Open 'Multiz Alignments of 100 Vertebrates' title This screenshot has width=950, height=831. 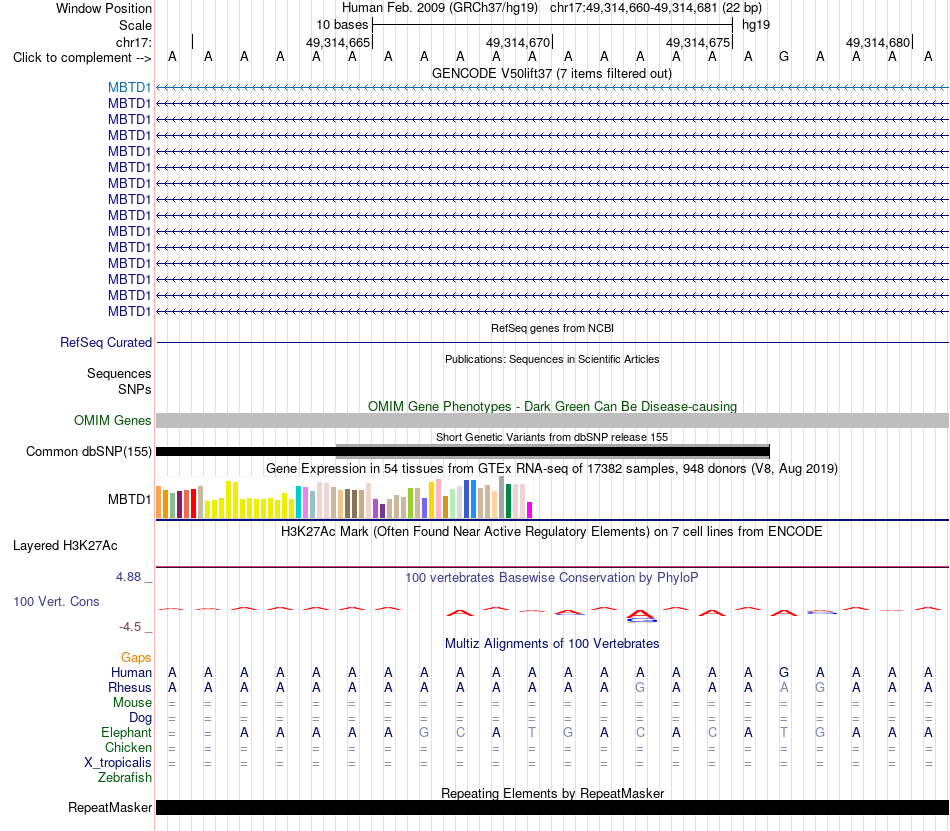point(552,644)
